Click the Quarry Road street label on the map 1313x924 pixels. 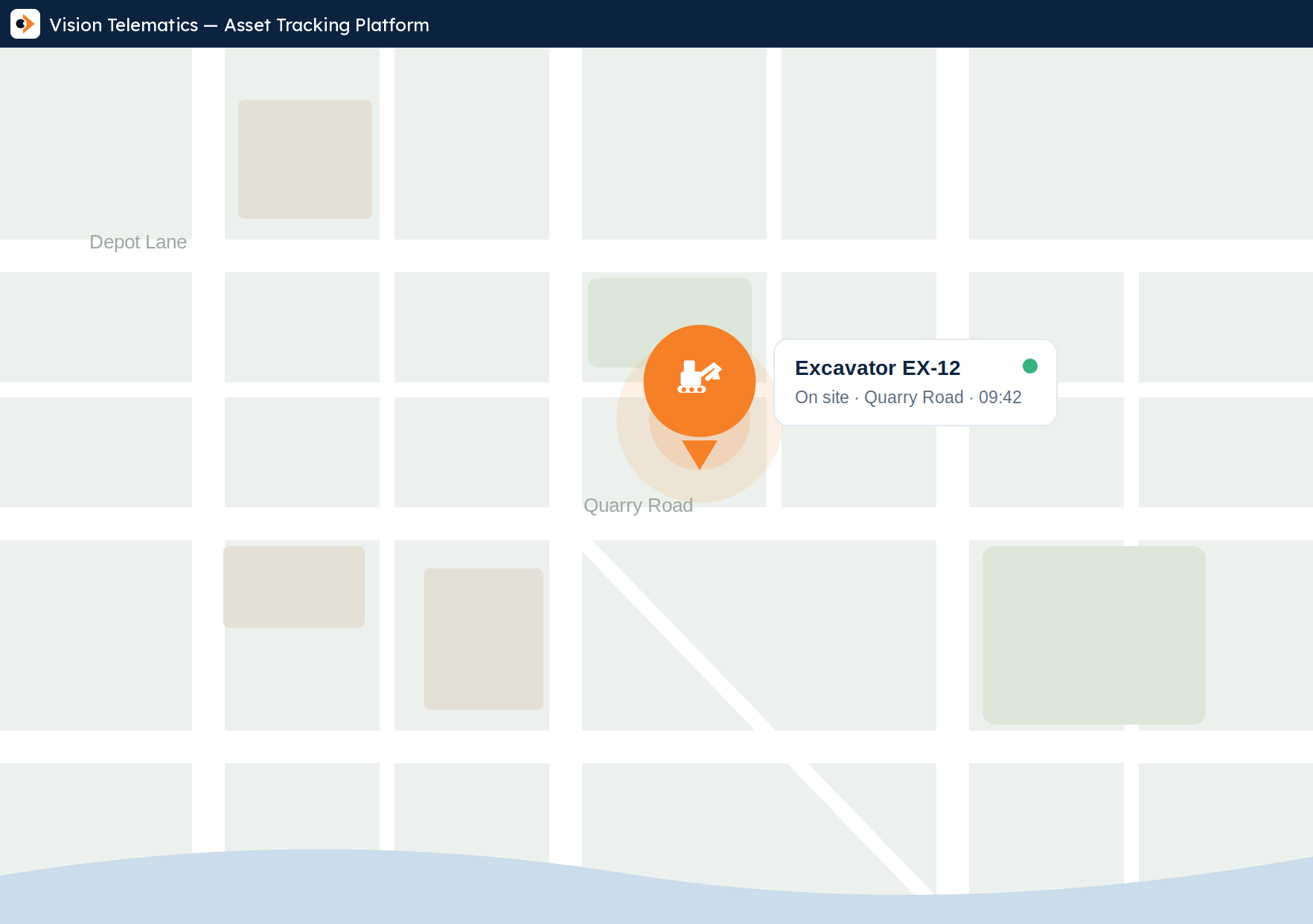(x=638, y=505)
